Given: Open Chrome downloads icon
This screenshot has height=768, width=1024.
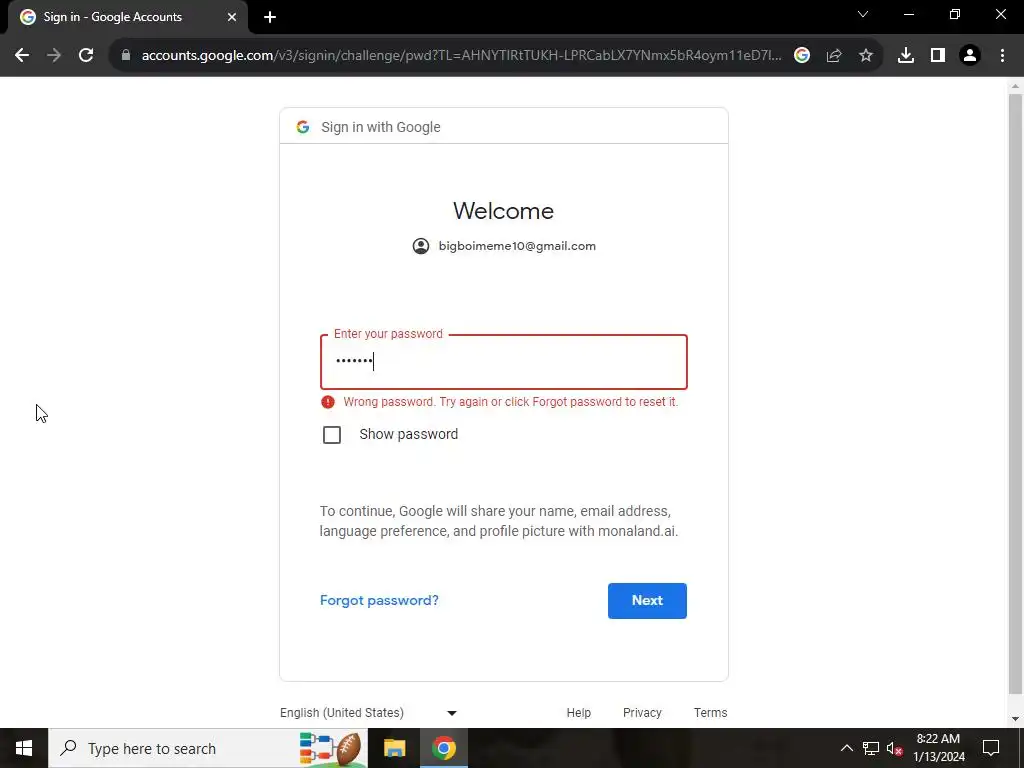Looking at the screenshot, I should click(x=906, y=56).
